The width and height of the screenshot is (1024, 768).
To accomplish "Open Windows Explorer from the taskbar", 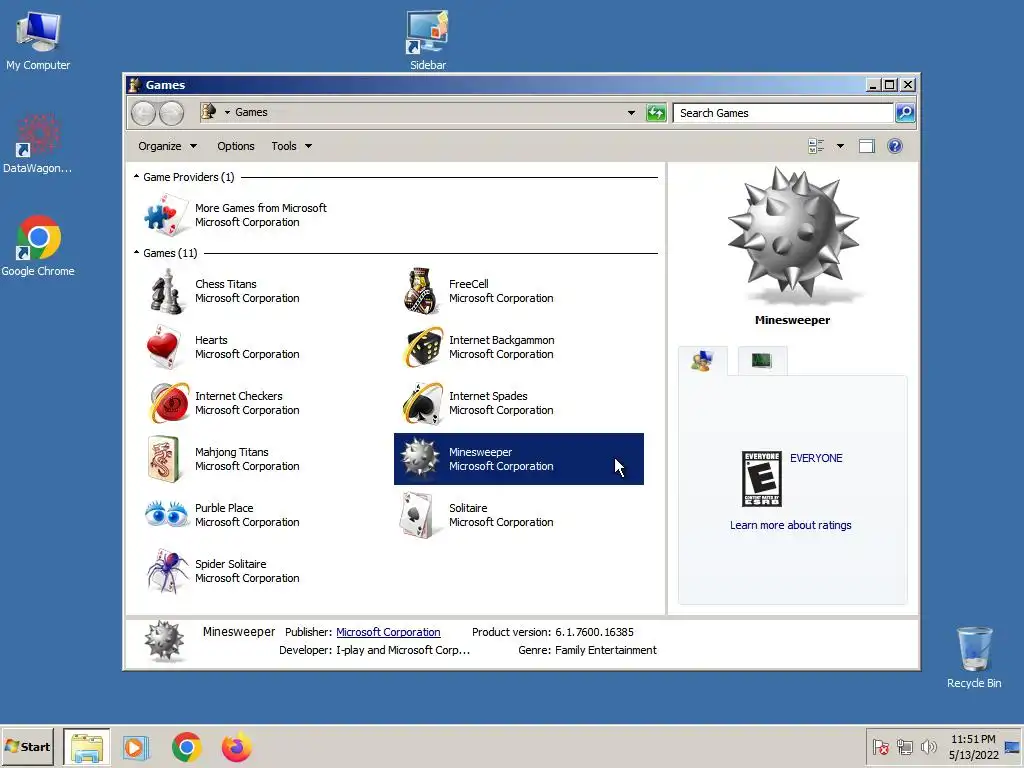I will pos(87,747).
